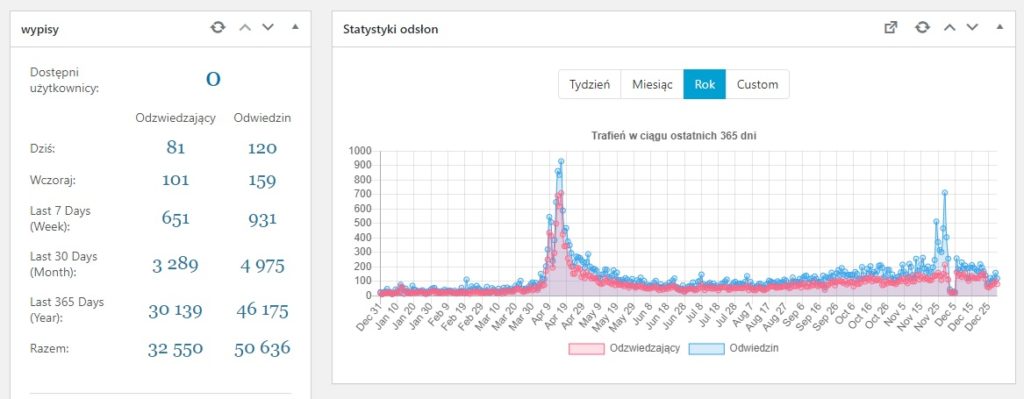Collapse the wypisy widget panel
This screenshot has width=1024, height=399.
[x=295, y=27]
